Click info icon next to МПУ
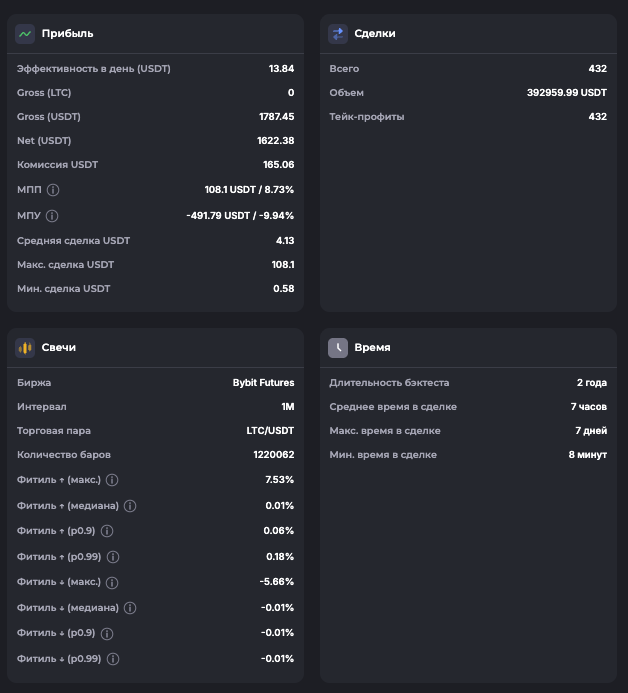 tap(53, 215)
